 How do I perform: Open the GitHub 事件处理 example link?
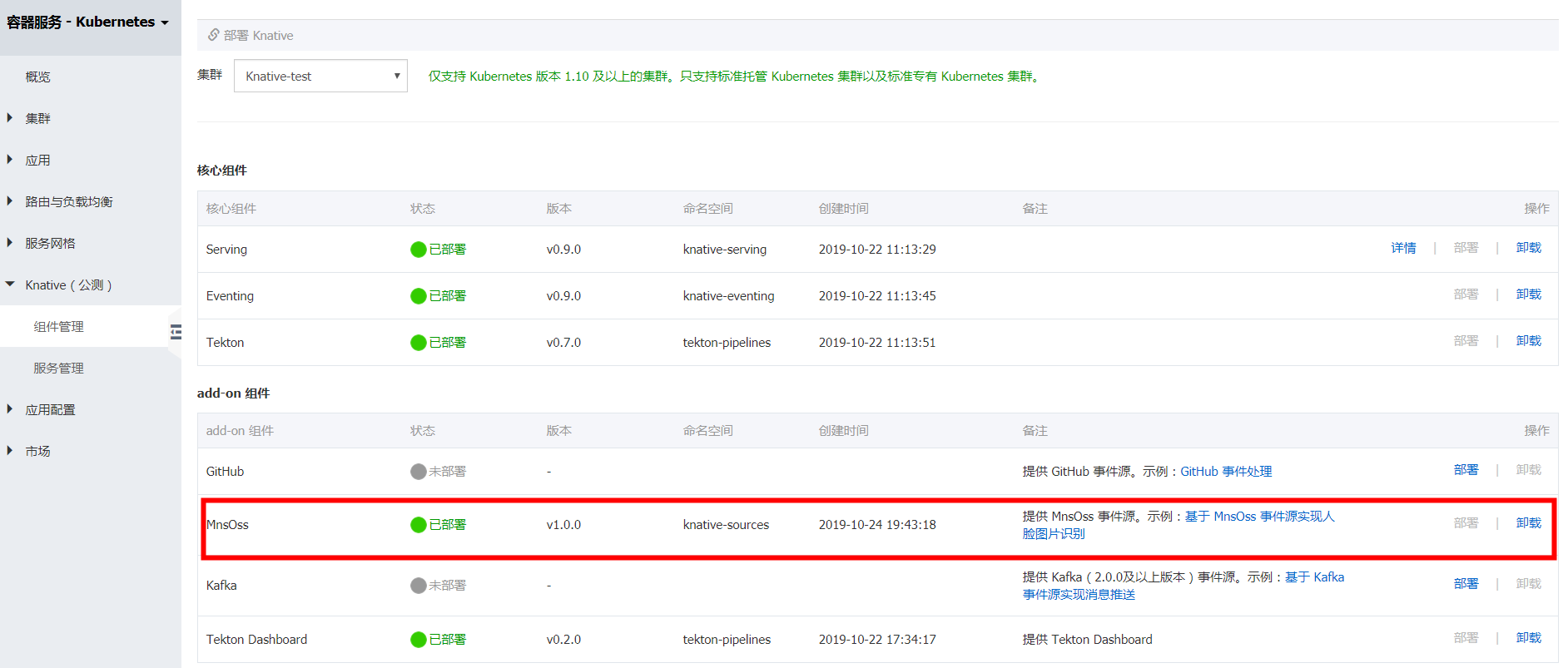pyautogui.click(x=1226, y=471)
